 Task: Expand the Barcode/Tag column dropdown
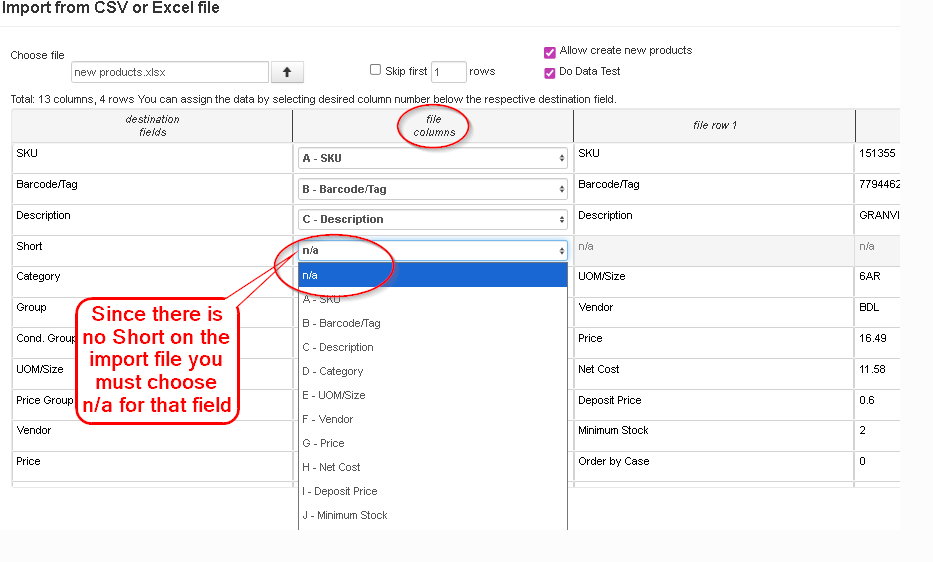coord(433,189)
